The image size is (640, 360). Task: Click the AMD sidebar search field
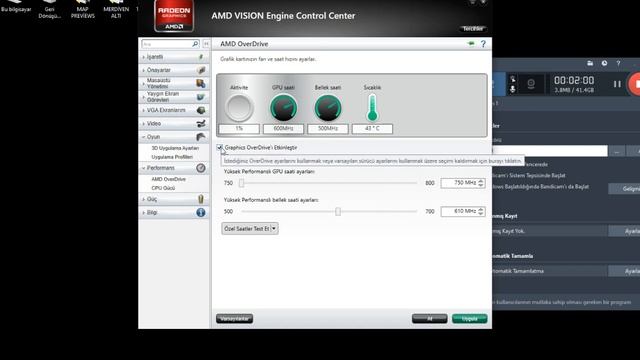pyautogui.click(x=167, y=44)
